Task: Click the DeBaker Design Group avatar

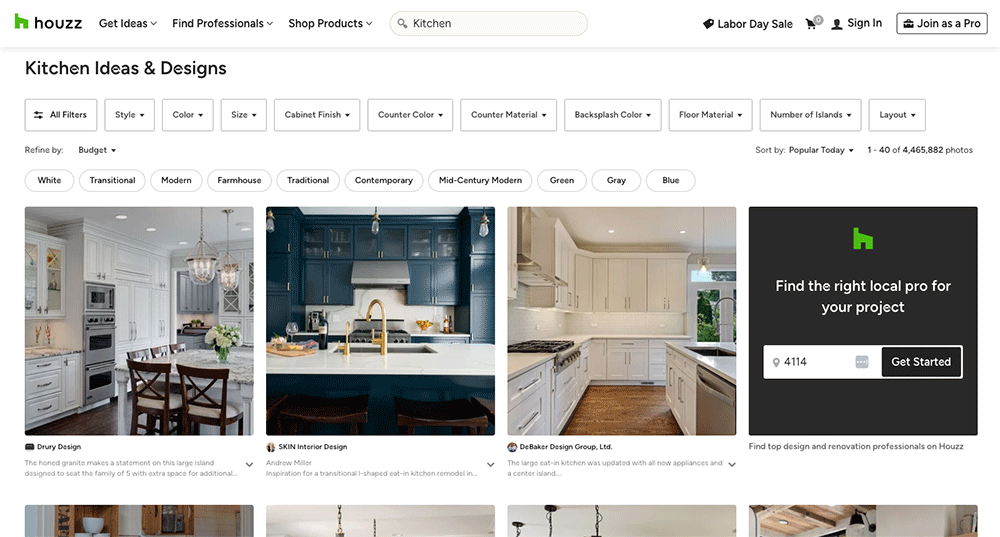Action: (512, 447)
